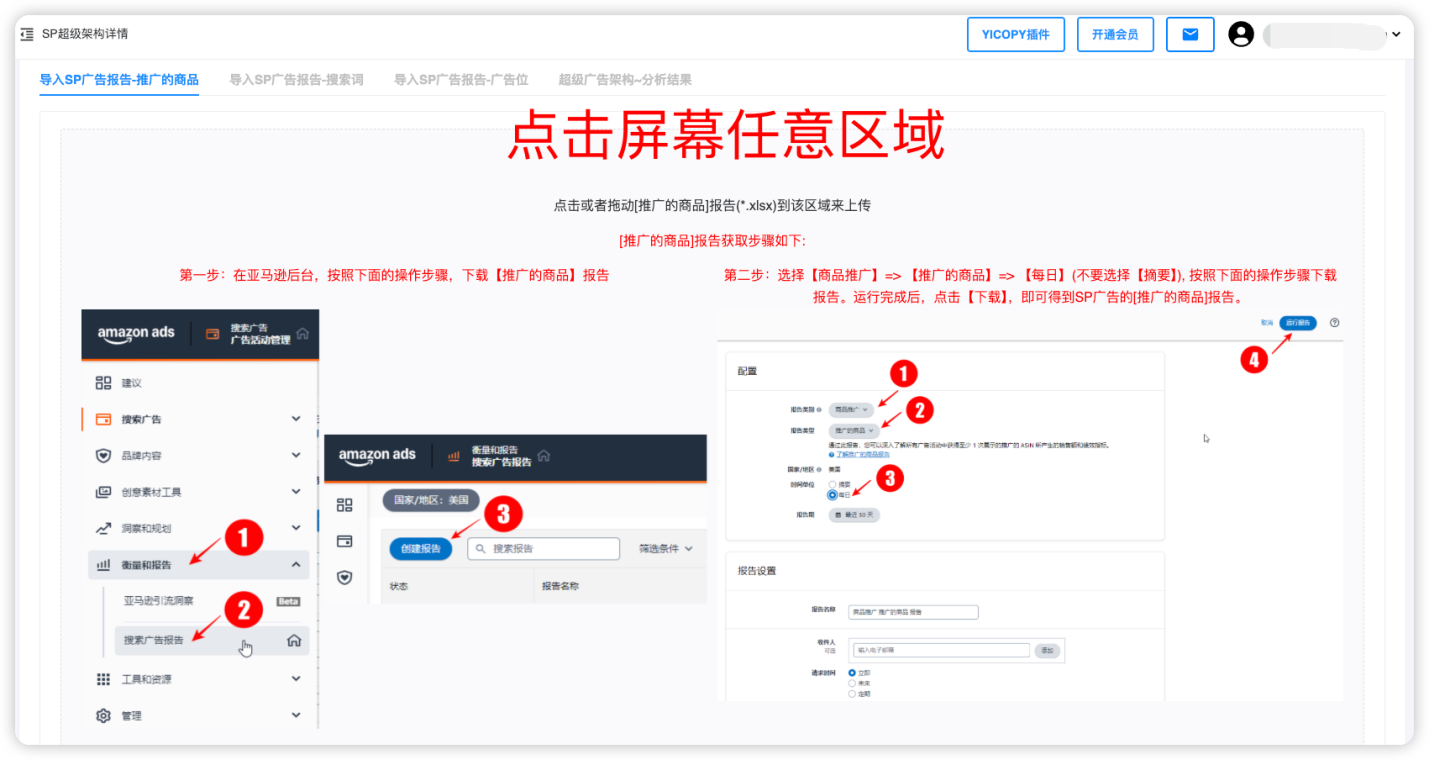Click the 衡量和报告 bar chart icon in sidebar
Image resolution: width=1429 pixels, height=760 pixels.
tap(103, 565)
